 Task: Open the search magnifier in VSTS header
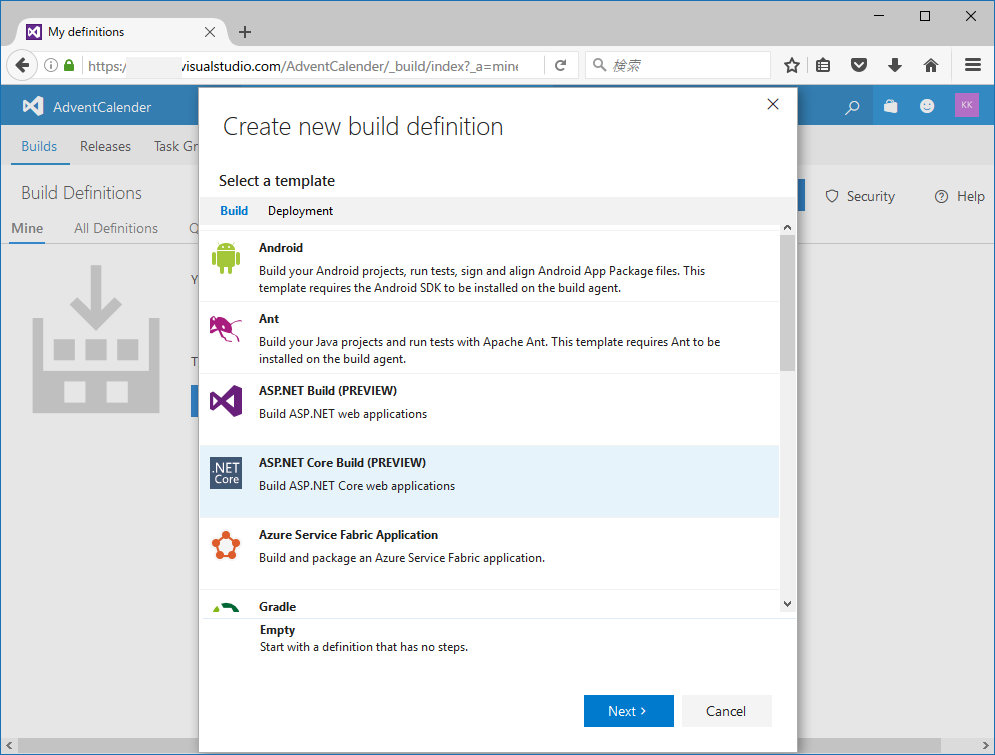point(852,107)
